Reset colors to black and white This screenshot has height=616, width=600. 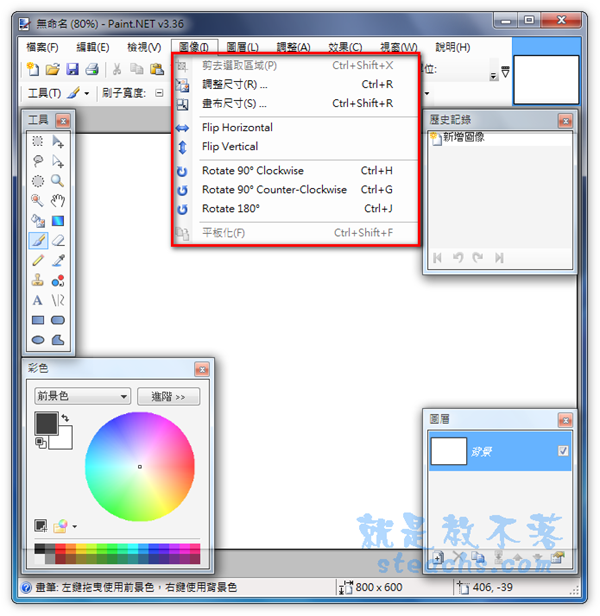[40, 442]
